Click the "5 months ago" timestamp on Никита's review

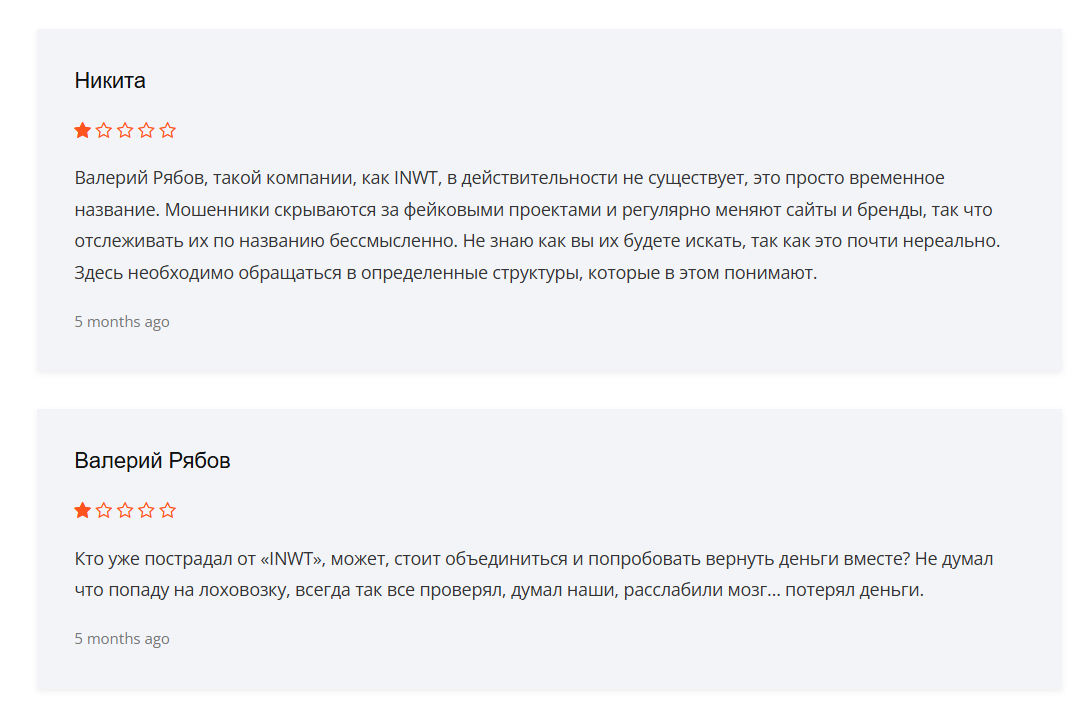[x=122, y=322]
